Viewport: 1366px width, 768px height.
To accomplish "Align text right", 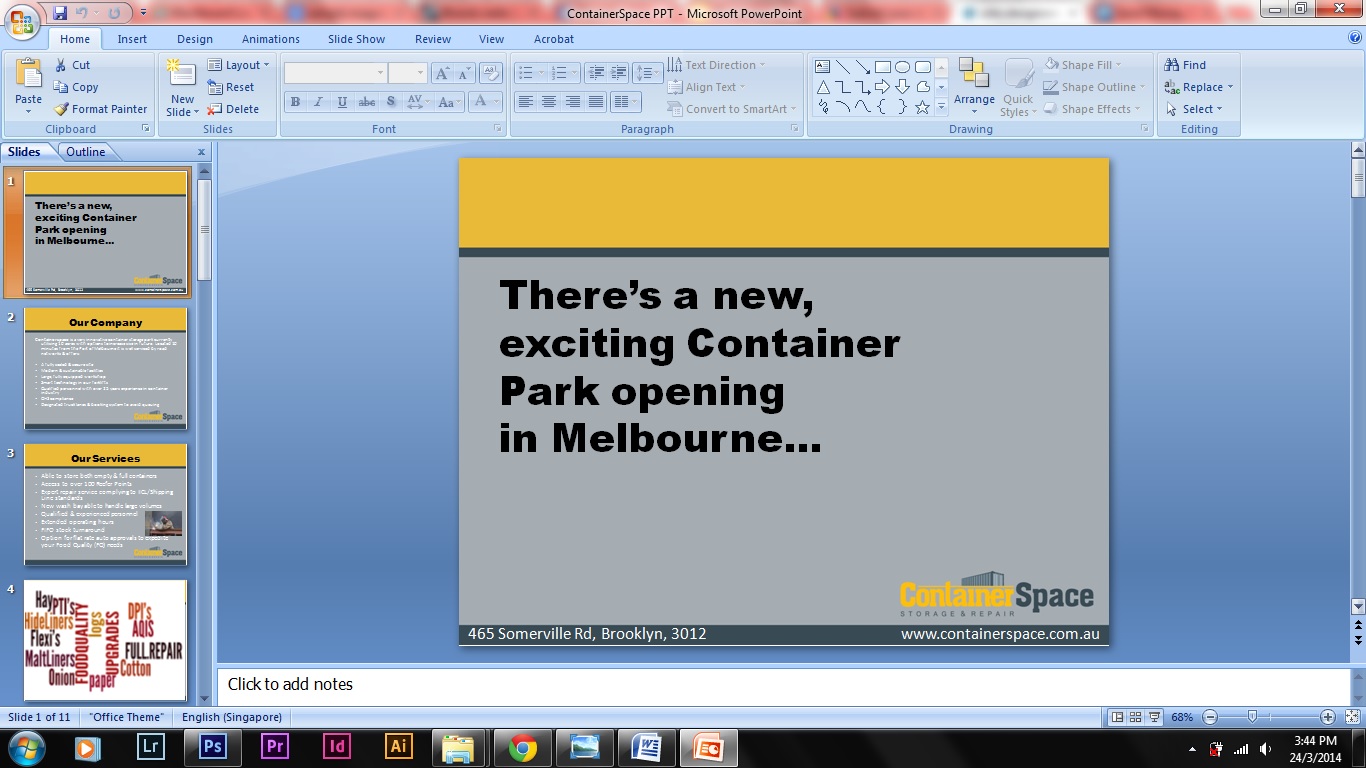I will (573, 102).
